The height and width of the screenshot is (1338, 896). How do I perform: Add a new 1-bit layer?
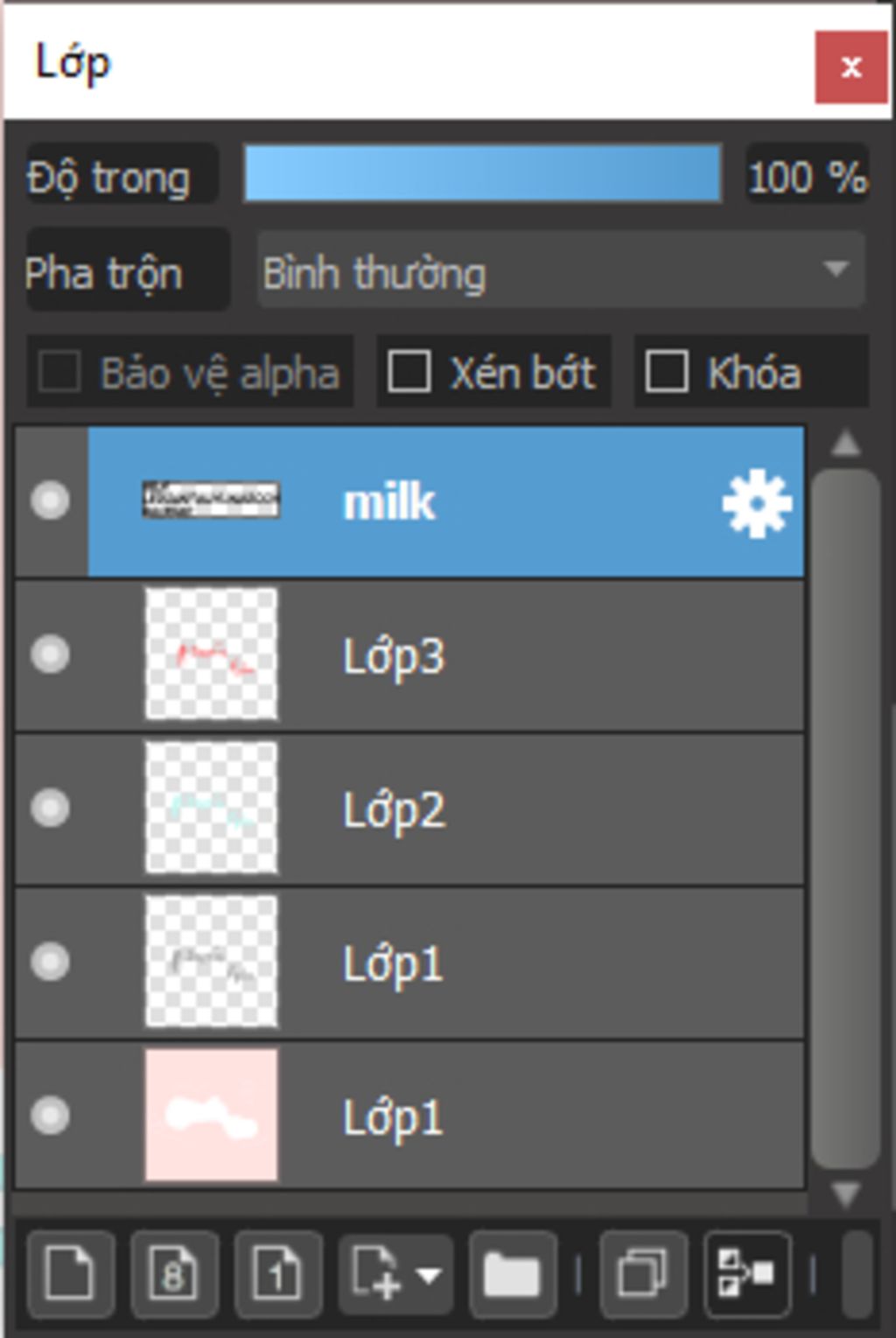pos(277,1273)
